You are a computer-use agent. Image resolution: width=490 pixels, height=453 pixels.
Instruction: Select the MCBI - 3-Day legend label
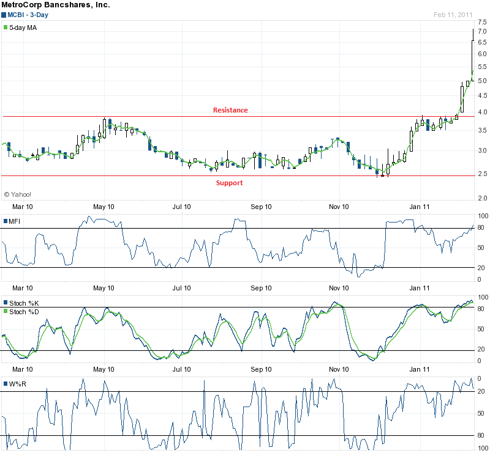(x=28, y=15)
